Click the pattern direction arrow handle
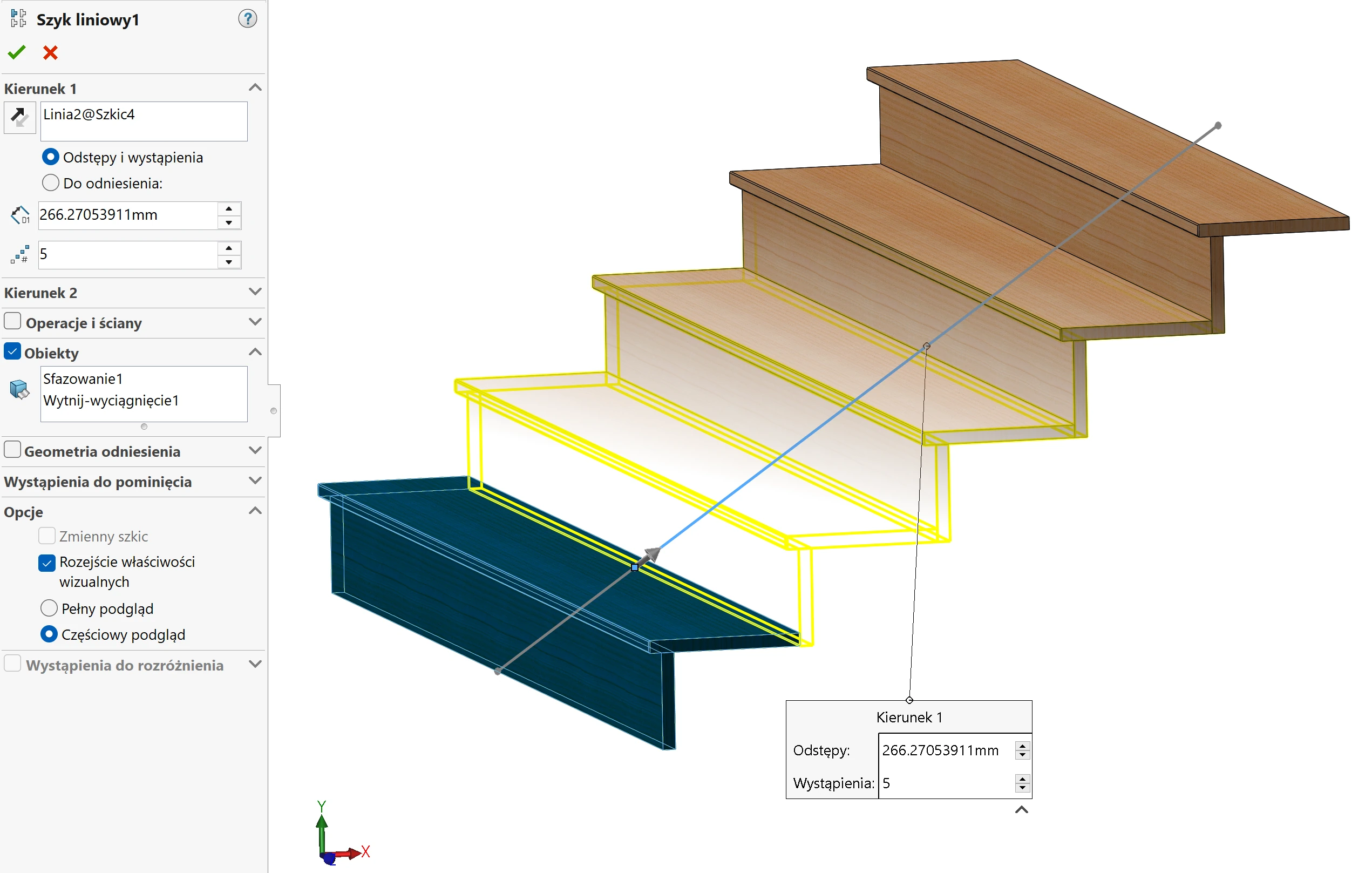This screenshot has height=873, width=1372. point(649,556)
